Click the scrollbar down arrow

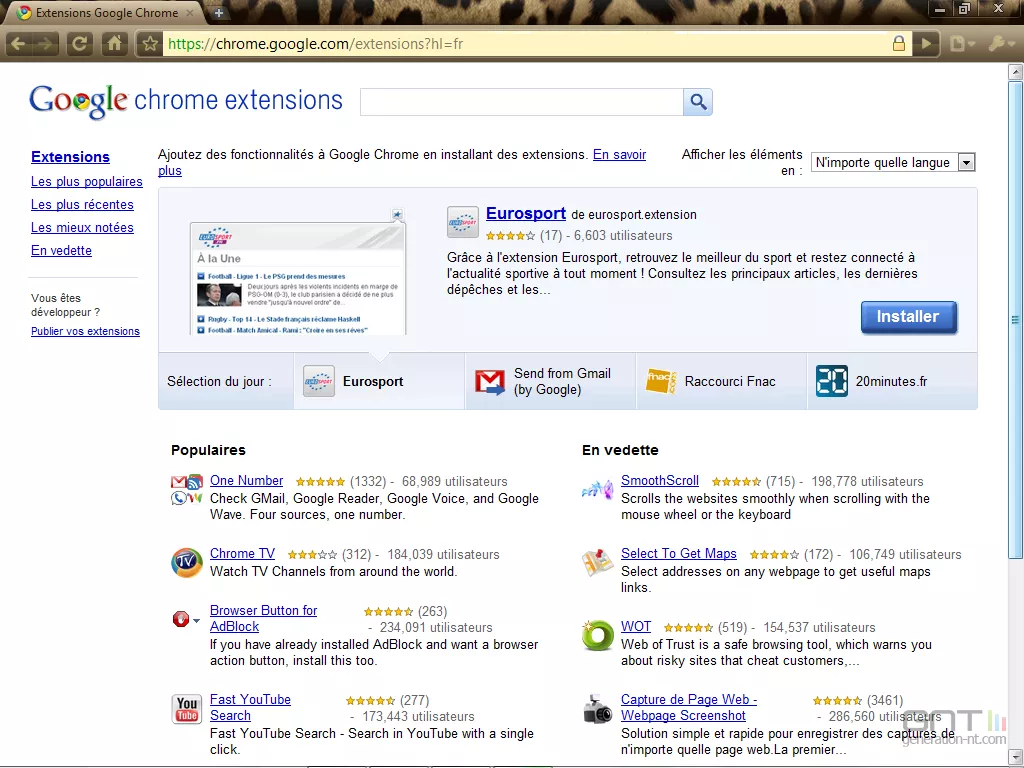pos(1015,756)
